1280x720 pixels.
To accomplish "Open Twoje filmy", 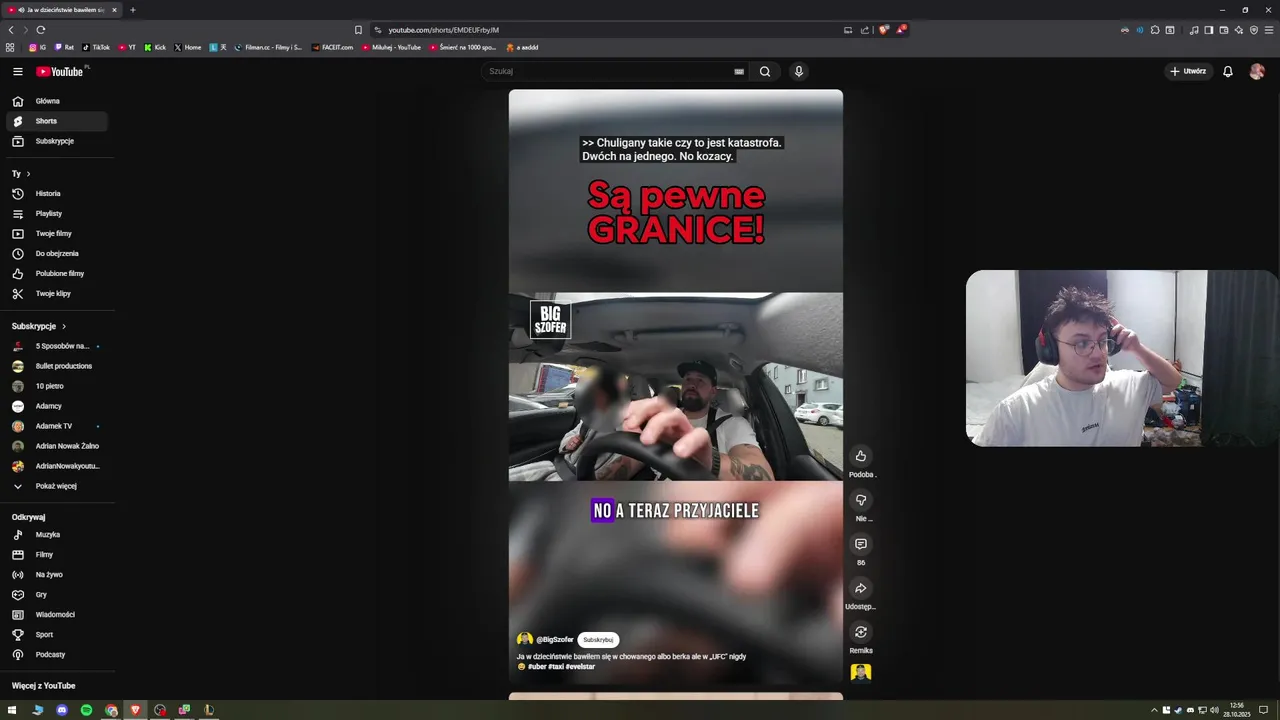I will [x=56, y=233].
